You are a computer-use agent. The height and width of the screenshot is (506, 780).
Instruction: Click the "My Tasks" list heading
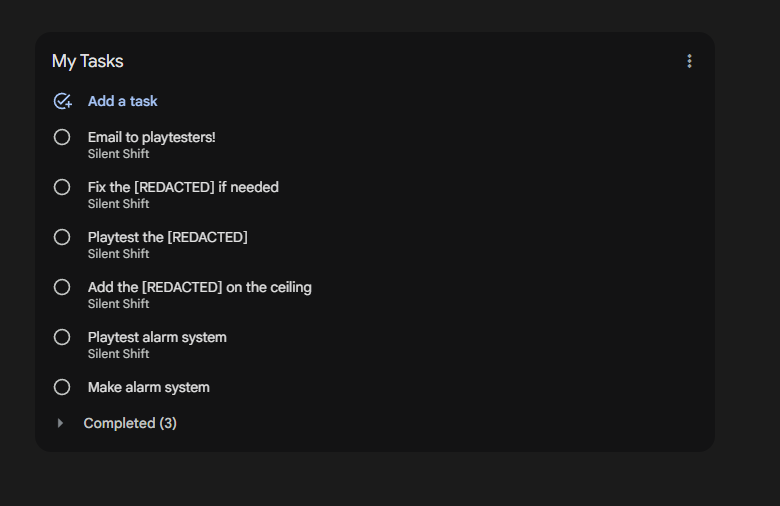(88, 61)
